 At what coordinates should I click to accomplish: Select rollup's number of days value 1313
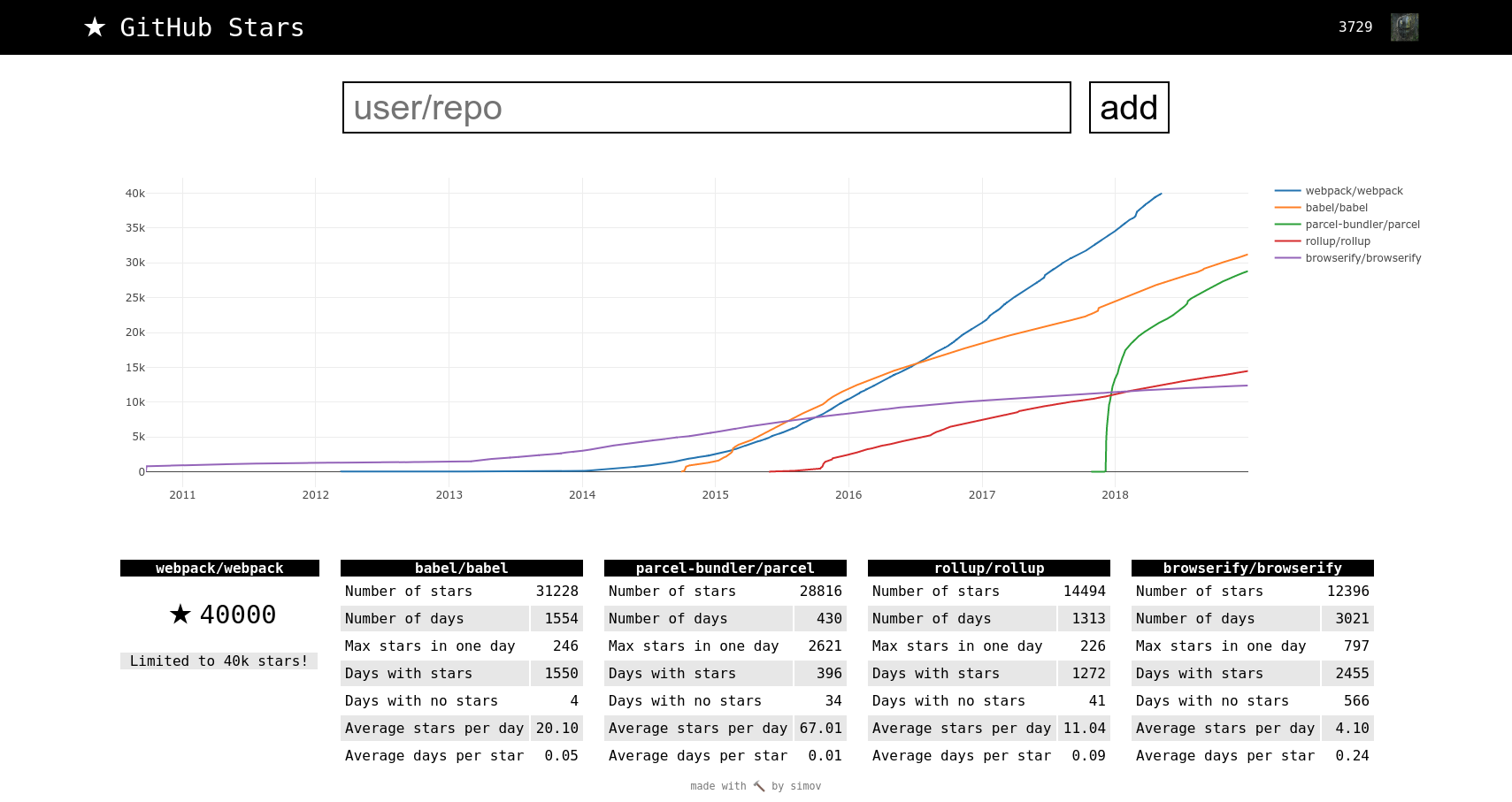tap(1089, 619)
